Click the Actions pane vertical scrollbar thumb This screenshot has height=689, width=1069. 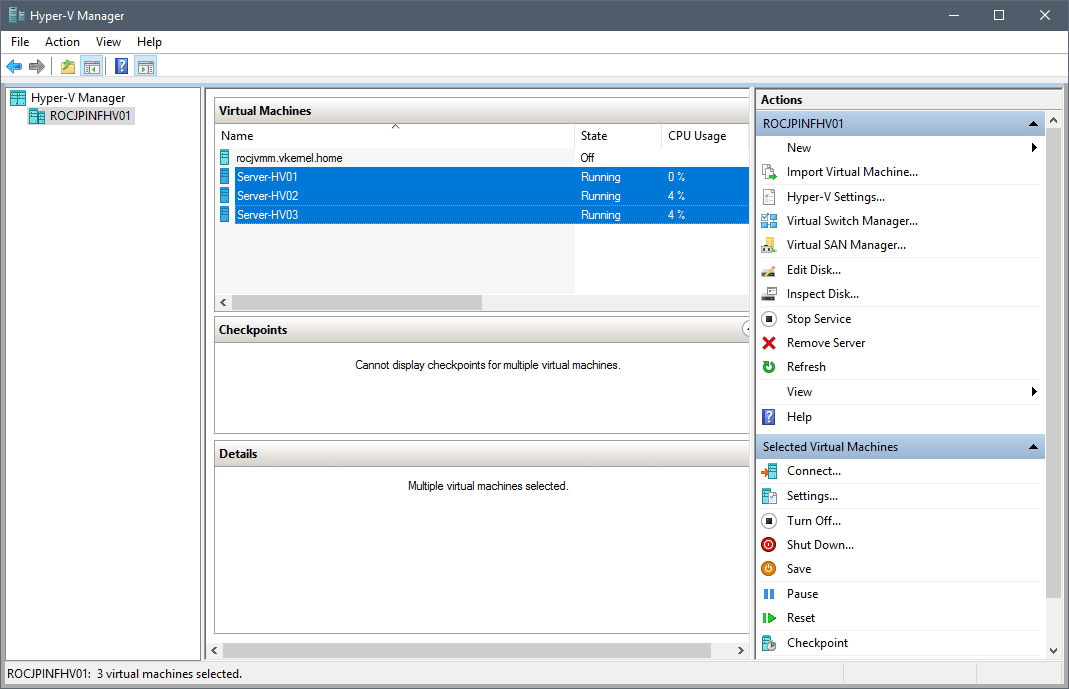(1053, 363)
